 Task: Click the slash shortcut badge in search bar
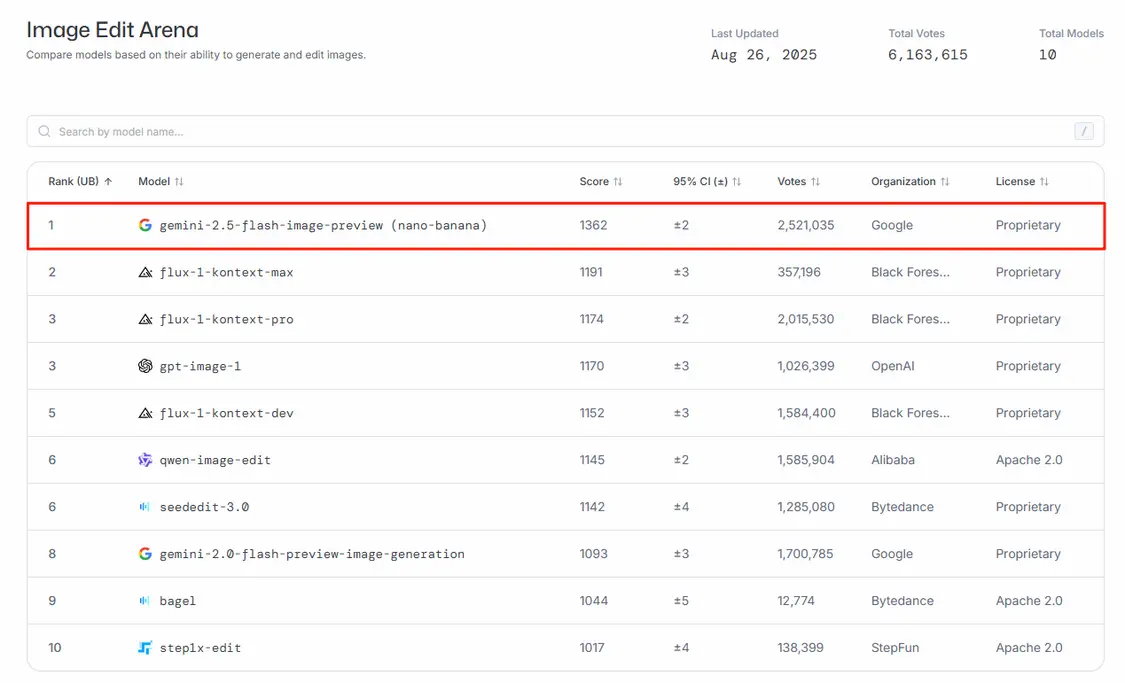[1083, 132]
